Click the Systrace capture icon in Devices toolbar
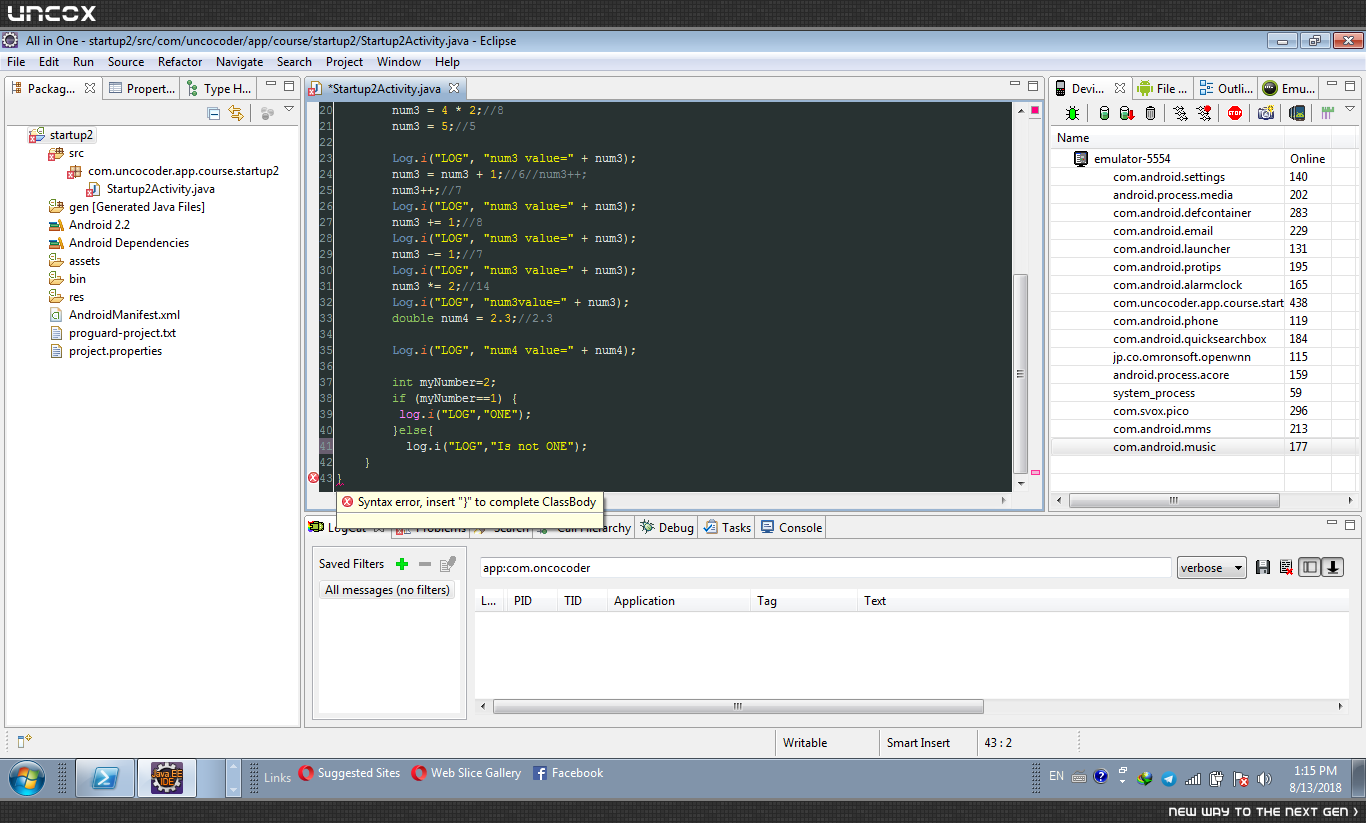Screen dimensions: 1366x823 [1328, 114]
